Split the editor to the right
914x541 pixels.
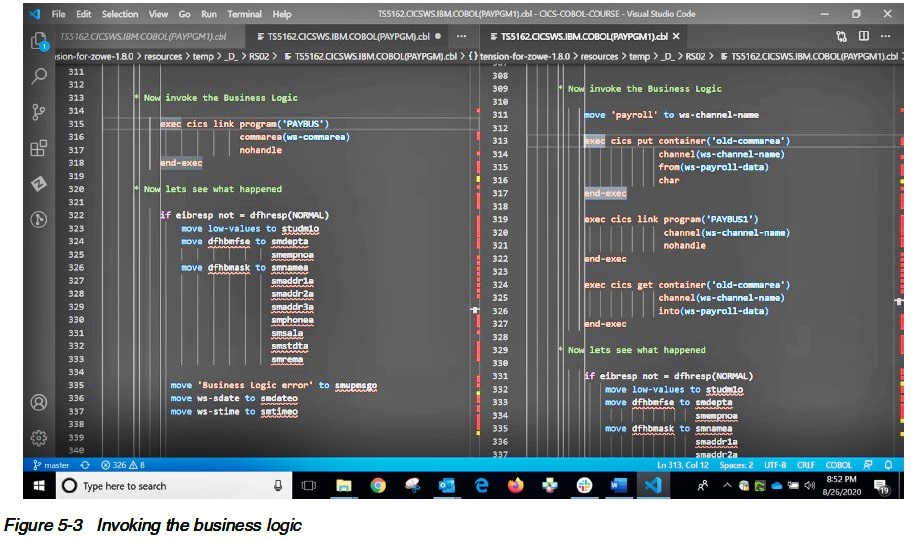[864, 36]
